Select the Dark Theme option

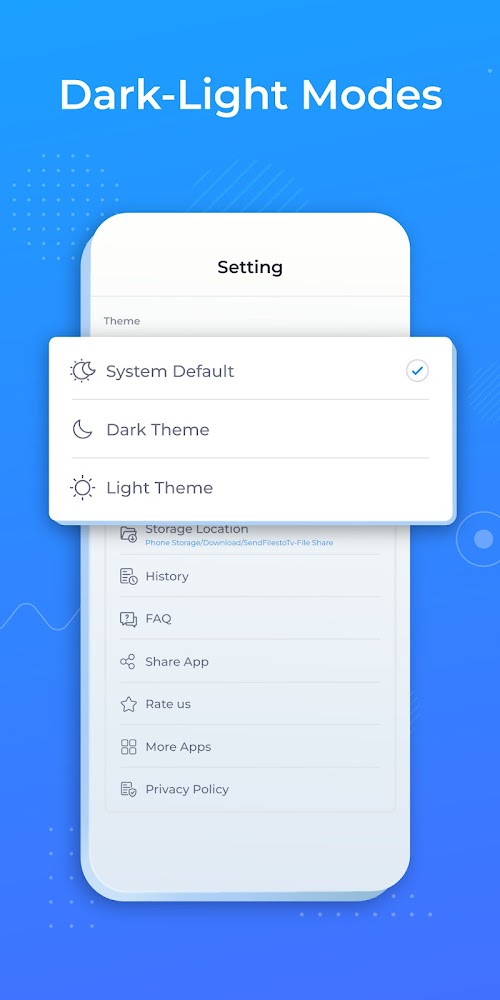tap(251, 429)
